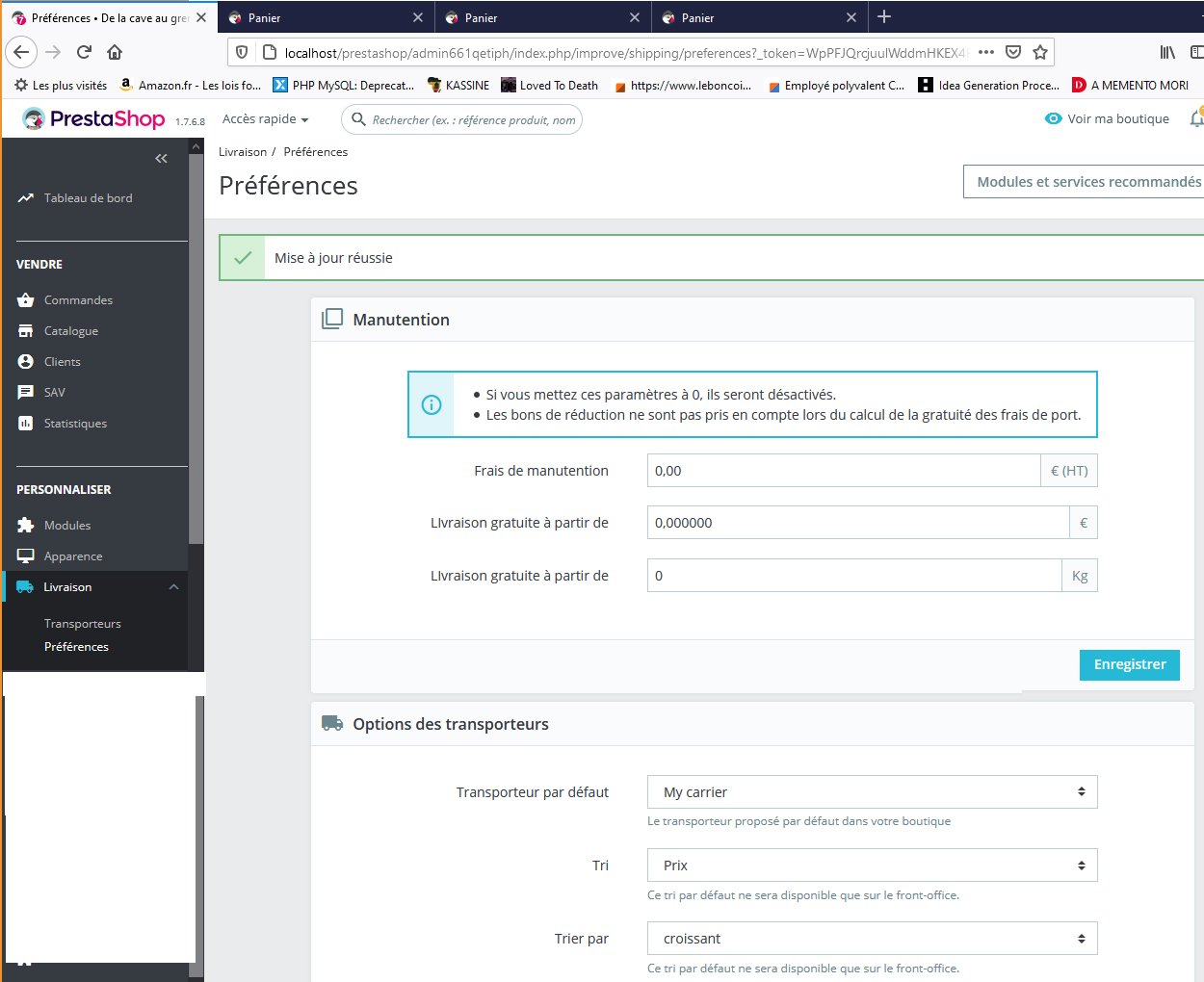Click the Enregistrer button
Viewport: 1204px width, 982px height.
click(1130, 664)
